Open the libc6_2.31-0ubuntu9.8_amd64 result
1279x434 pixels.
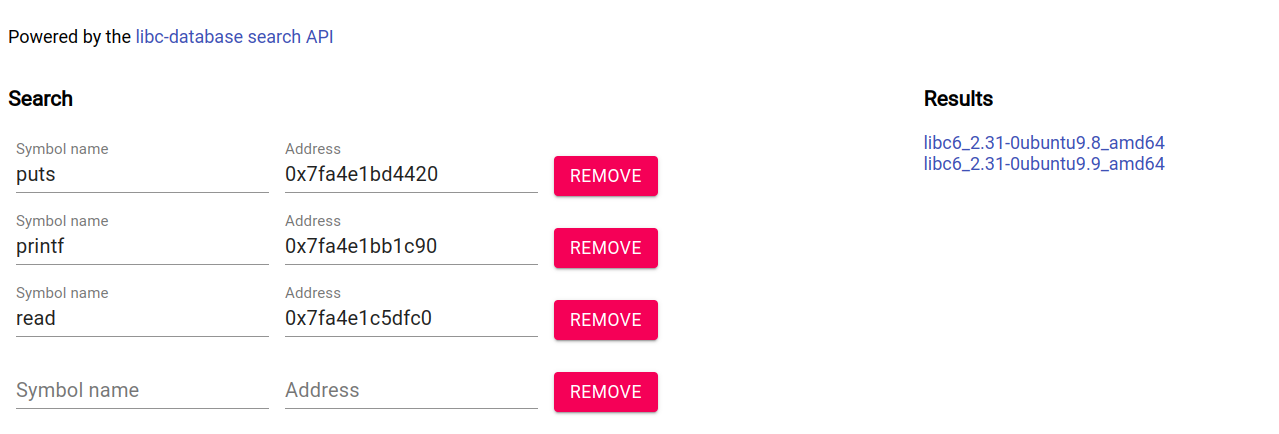tap(1044, 143)
